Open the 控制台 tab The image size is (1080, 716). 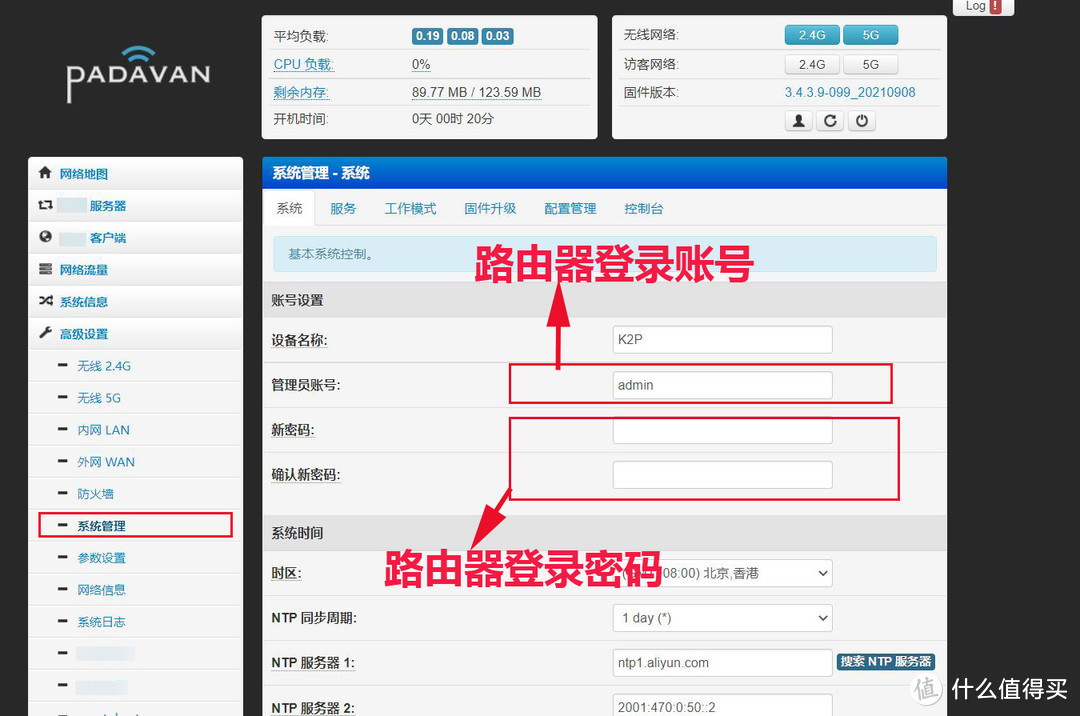(643, 208)
